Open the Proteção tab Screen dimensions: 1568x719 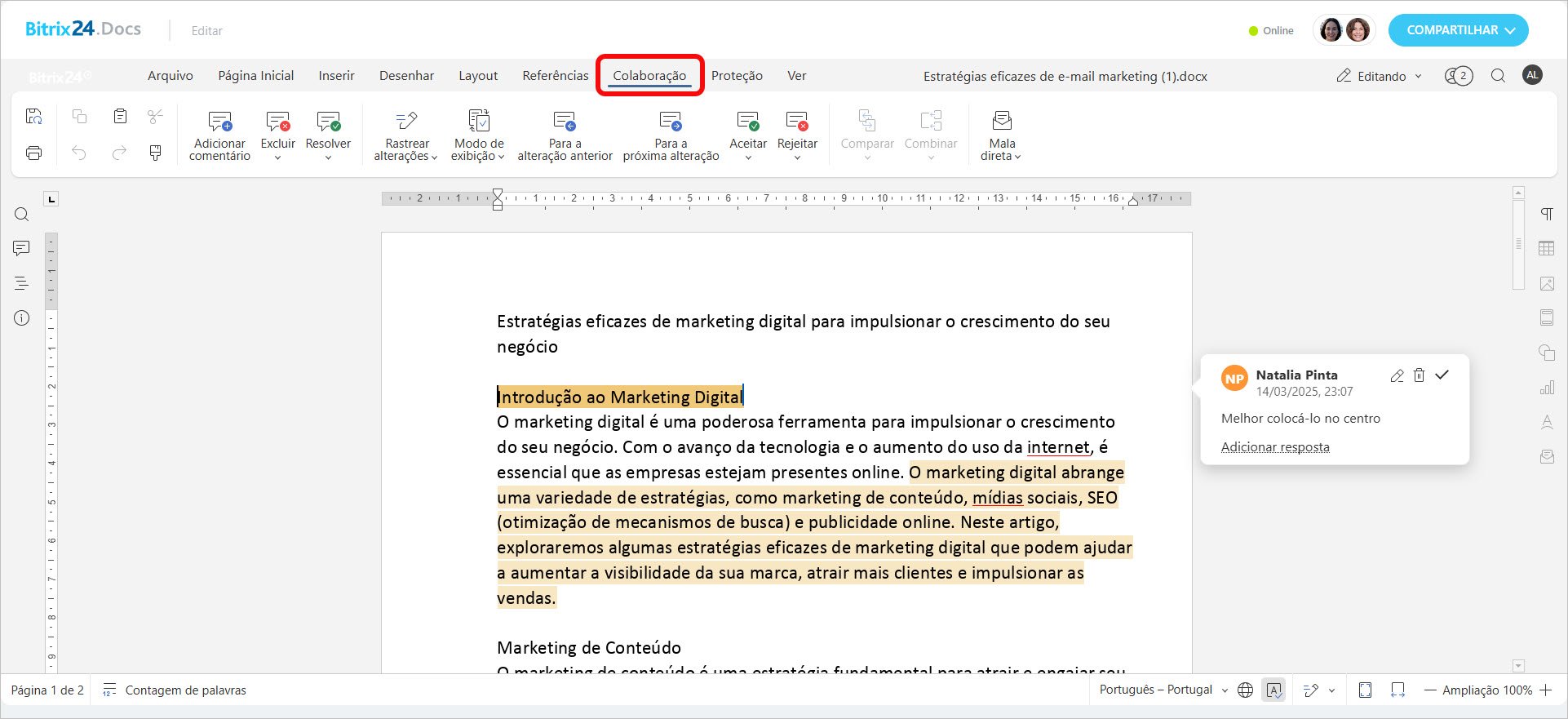click(x=737, y=76)
